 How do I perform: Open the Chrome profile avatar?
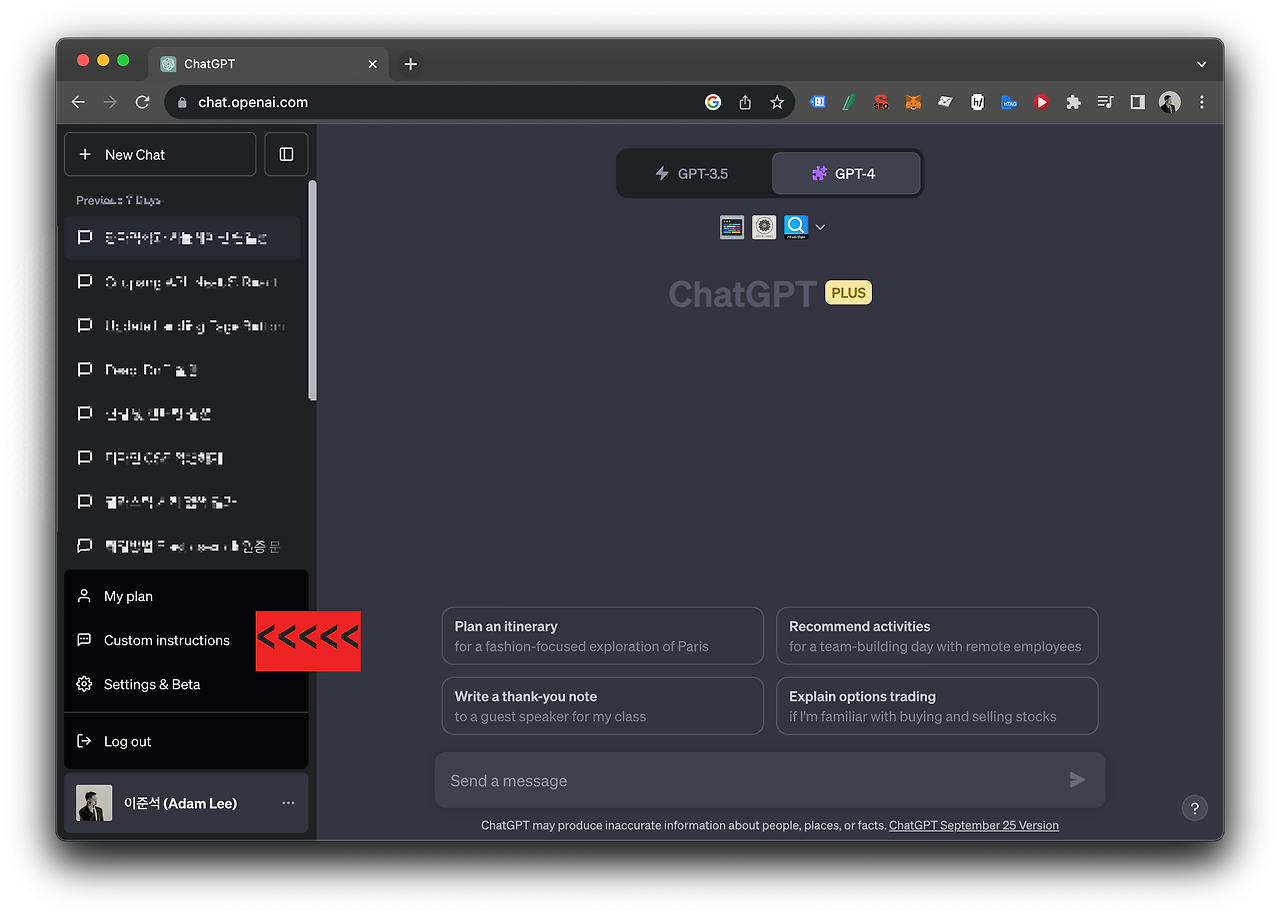[x=1169, y=102]
